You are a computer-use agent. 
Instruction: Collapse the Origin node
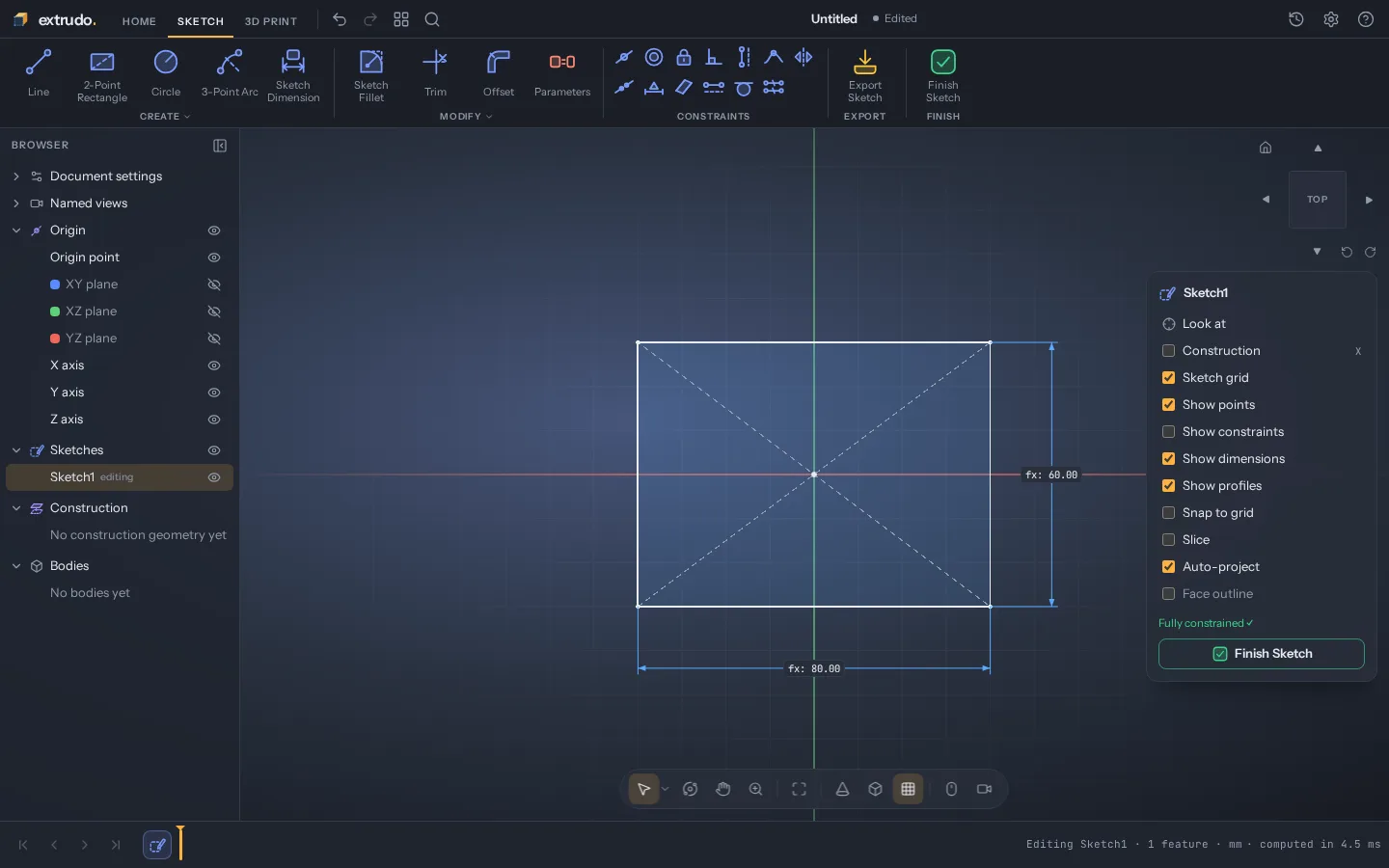tap(16, 231)
